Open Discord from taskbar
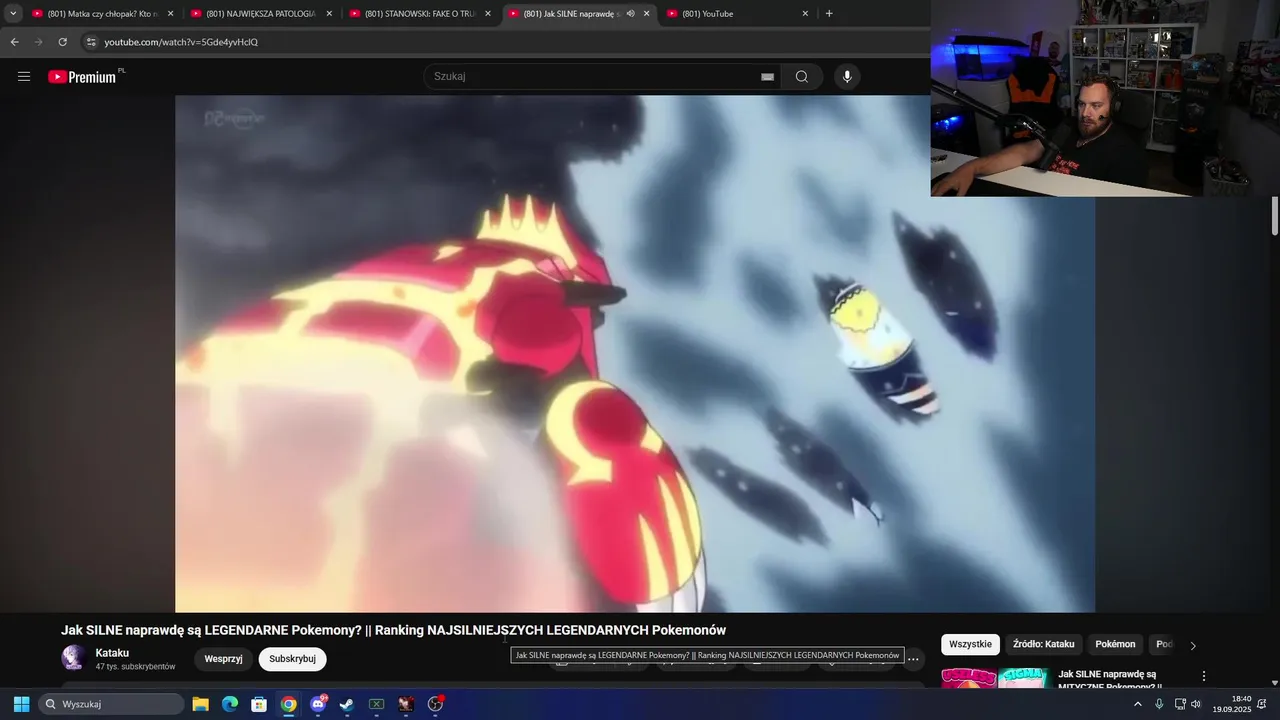Screen dimensions: 1280x720 click(x=318, y=704)
